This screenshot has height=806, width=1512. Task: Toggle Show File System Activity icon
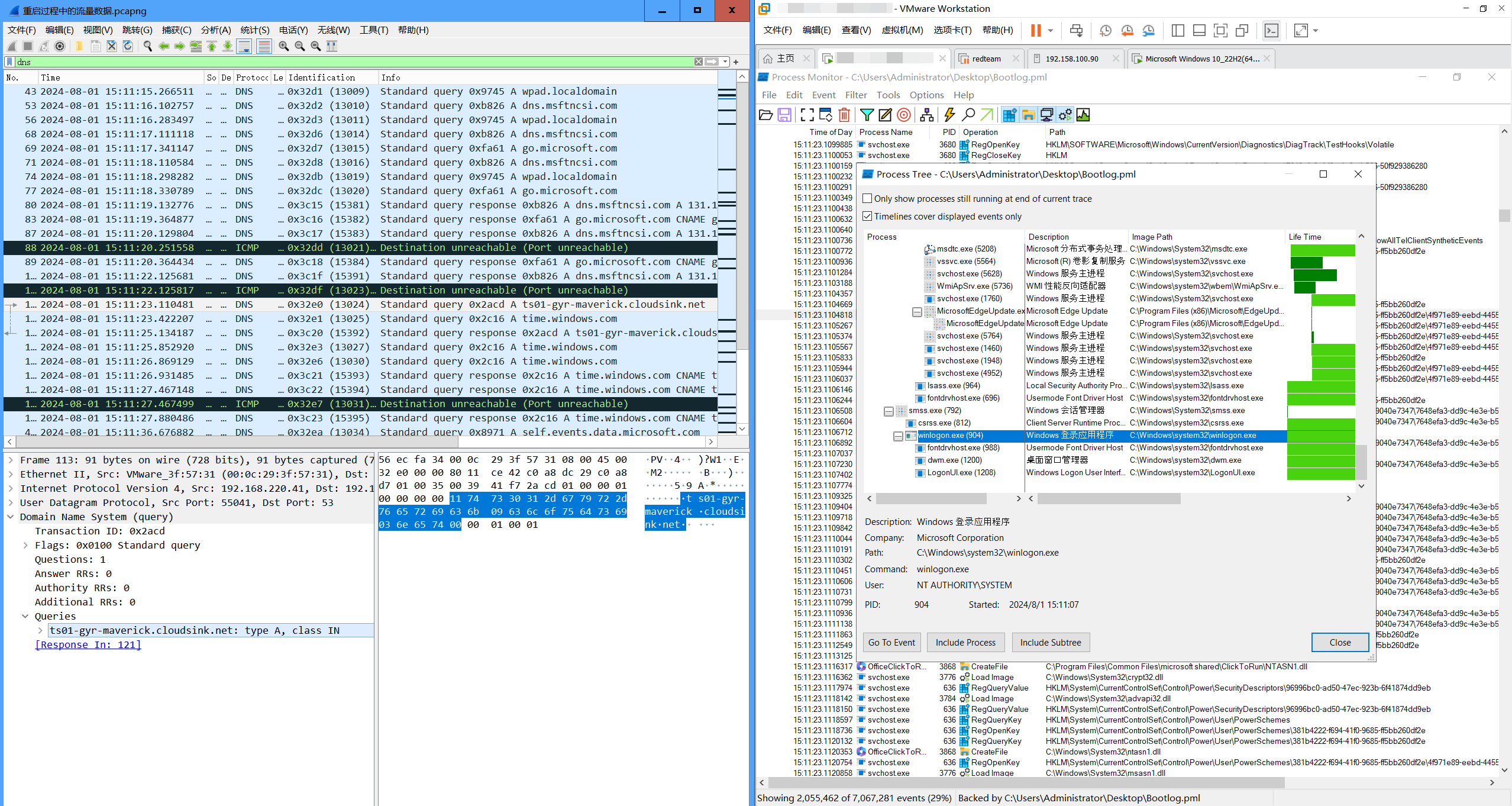click(1028, 115)
